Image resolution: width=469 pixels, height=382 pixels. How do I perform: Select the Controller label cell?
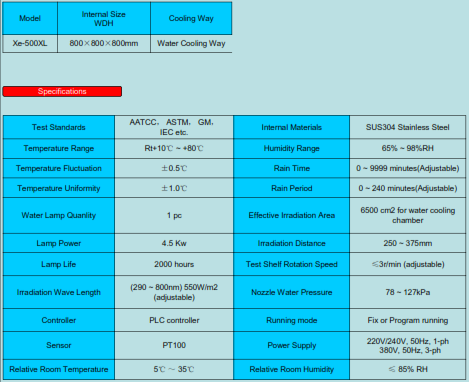(x=59, y=320)
